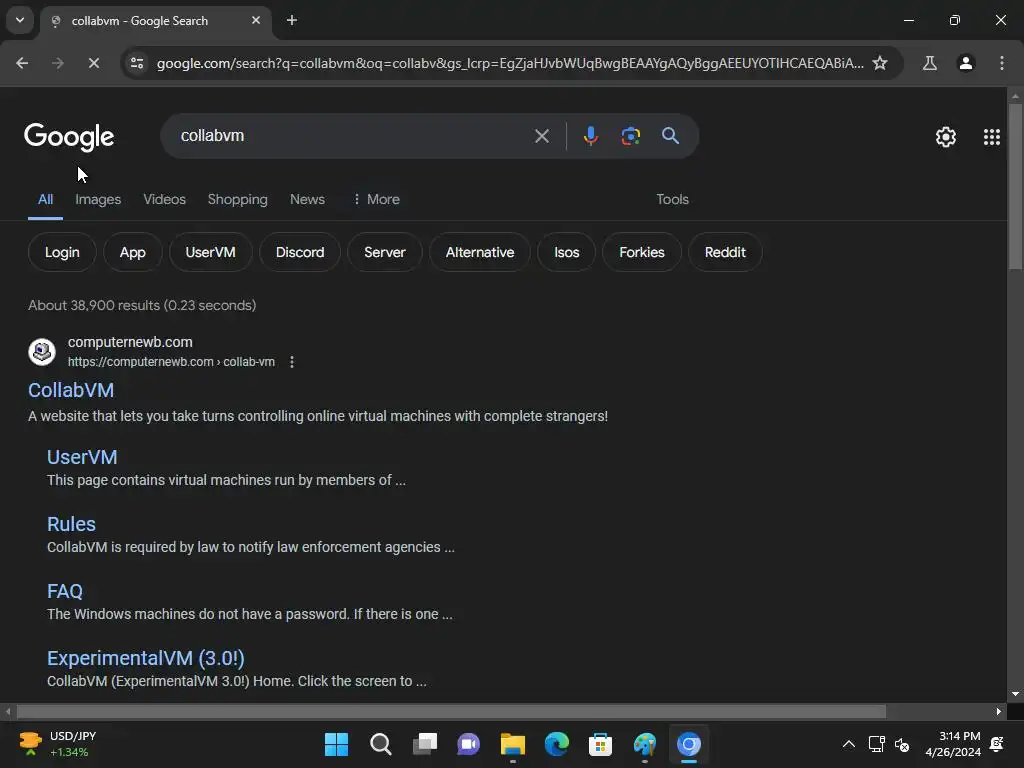Click the collabvm search input field

[353, 136]
